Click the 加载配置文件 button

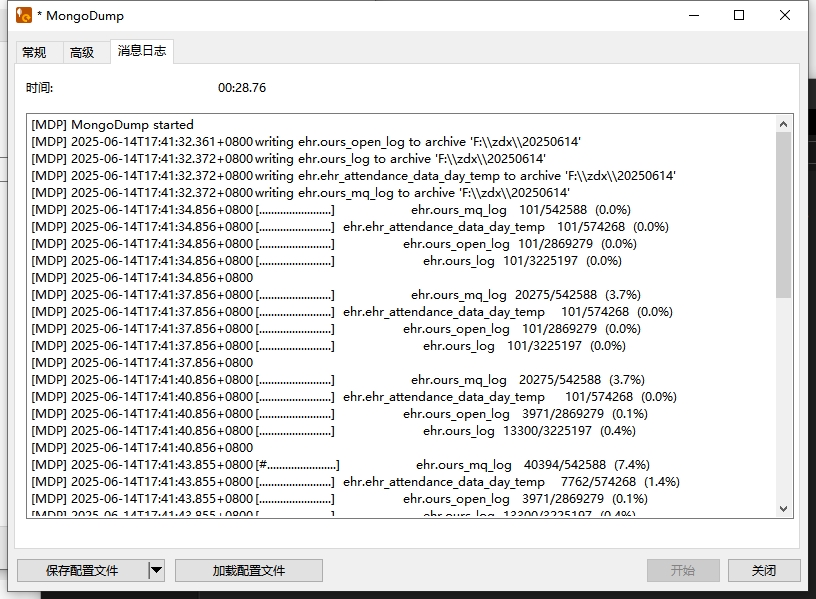(x=249, y=570)
